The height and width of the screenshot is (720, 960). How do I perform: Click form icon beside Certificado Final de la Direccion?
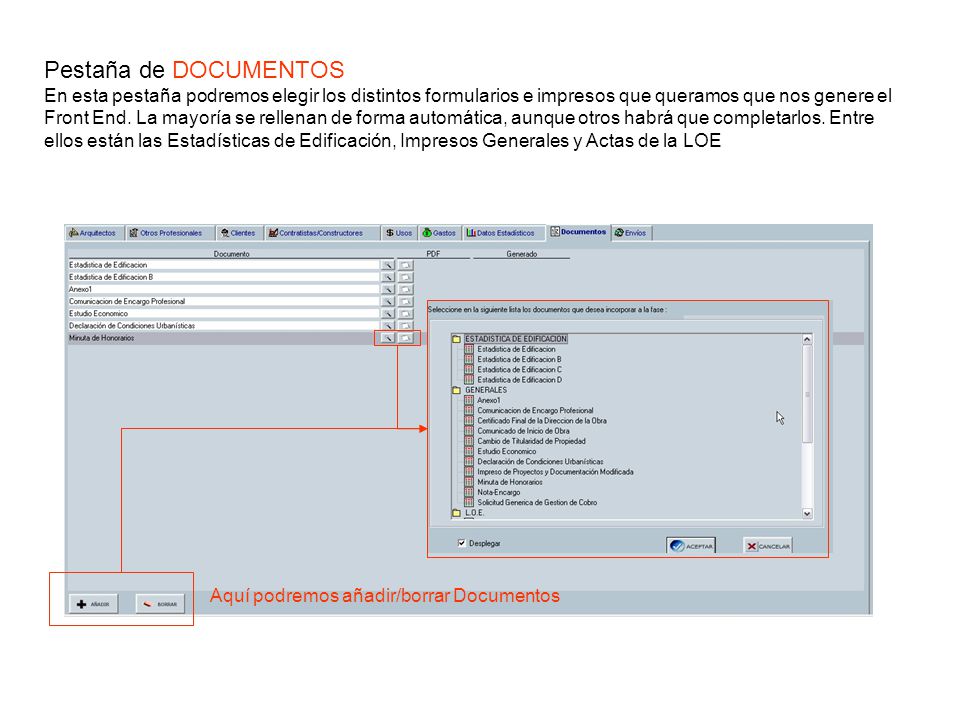tap(469, 421)
